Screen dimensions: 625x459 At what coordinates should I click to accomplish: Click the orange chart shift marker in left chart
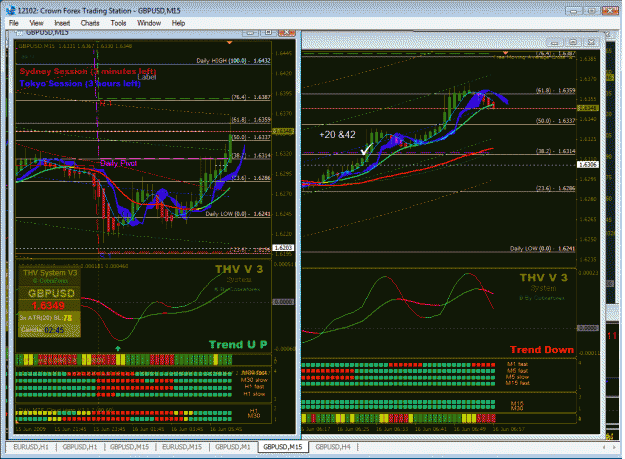click(x=229, y=42)
